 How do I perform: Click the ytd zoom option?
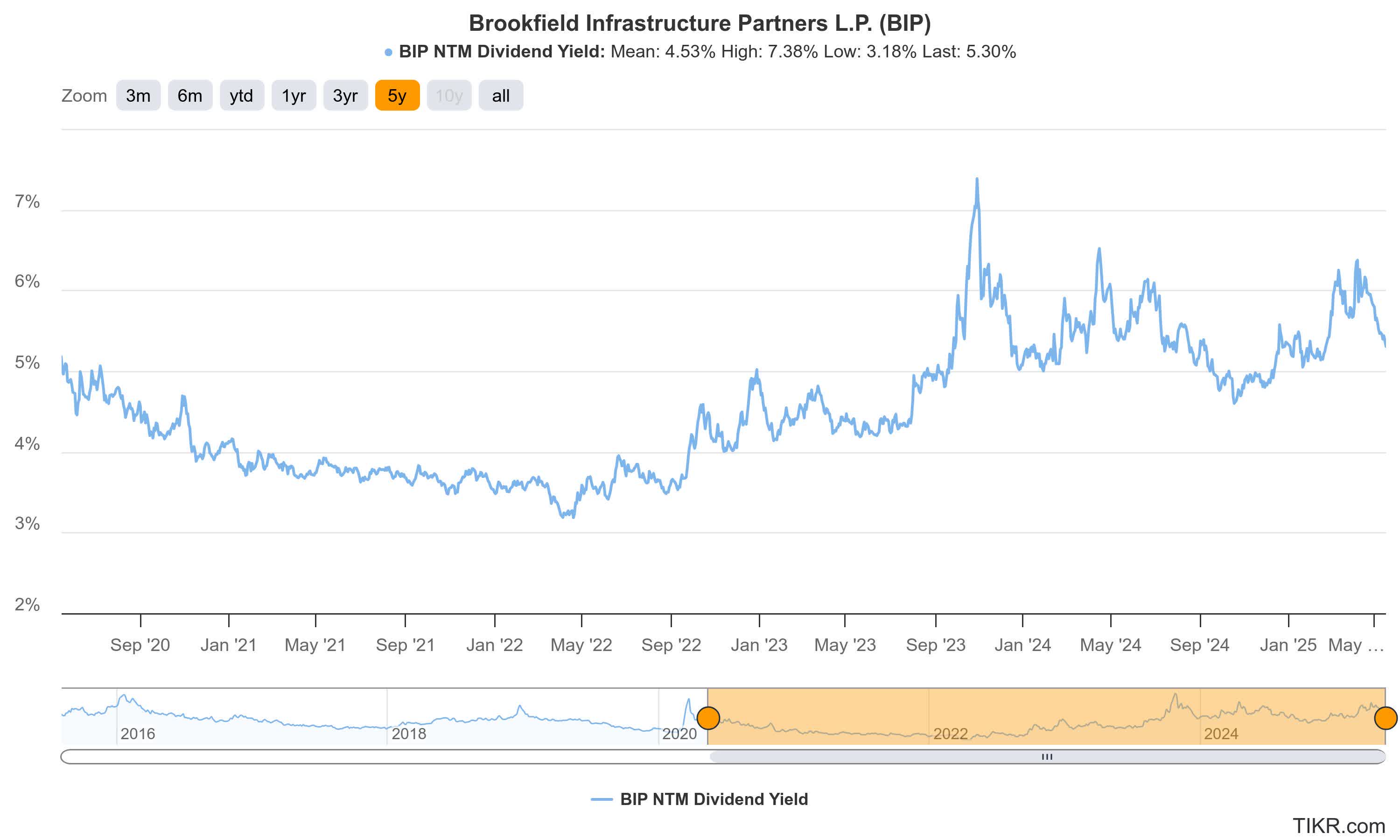[x=242, y=96]
